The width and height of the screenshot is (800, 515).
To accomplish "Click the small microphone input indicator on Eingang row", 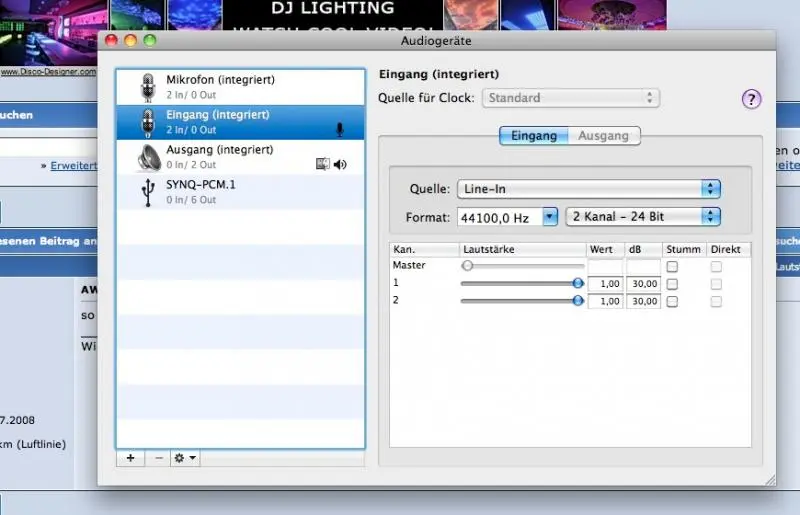I will tap(340, 129).
